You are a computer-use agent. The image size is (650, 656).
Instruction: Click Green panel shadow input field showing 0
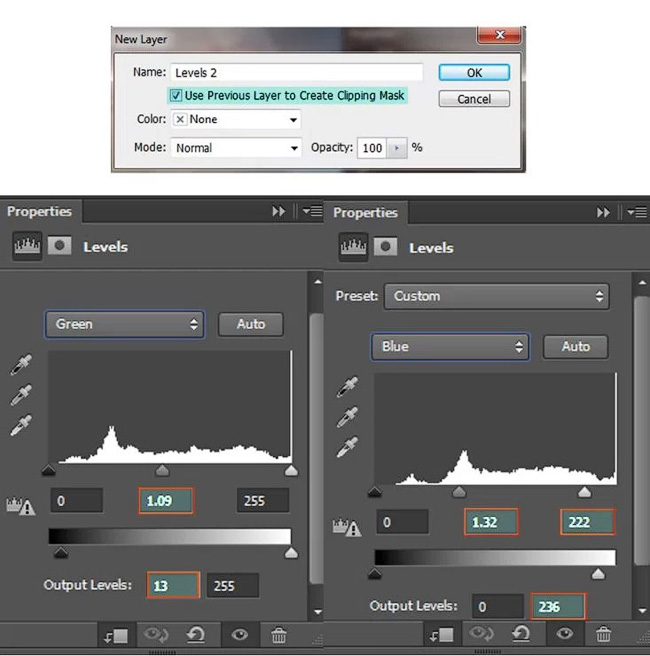pyautogui.click(x=77, y=500)
